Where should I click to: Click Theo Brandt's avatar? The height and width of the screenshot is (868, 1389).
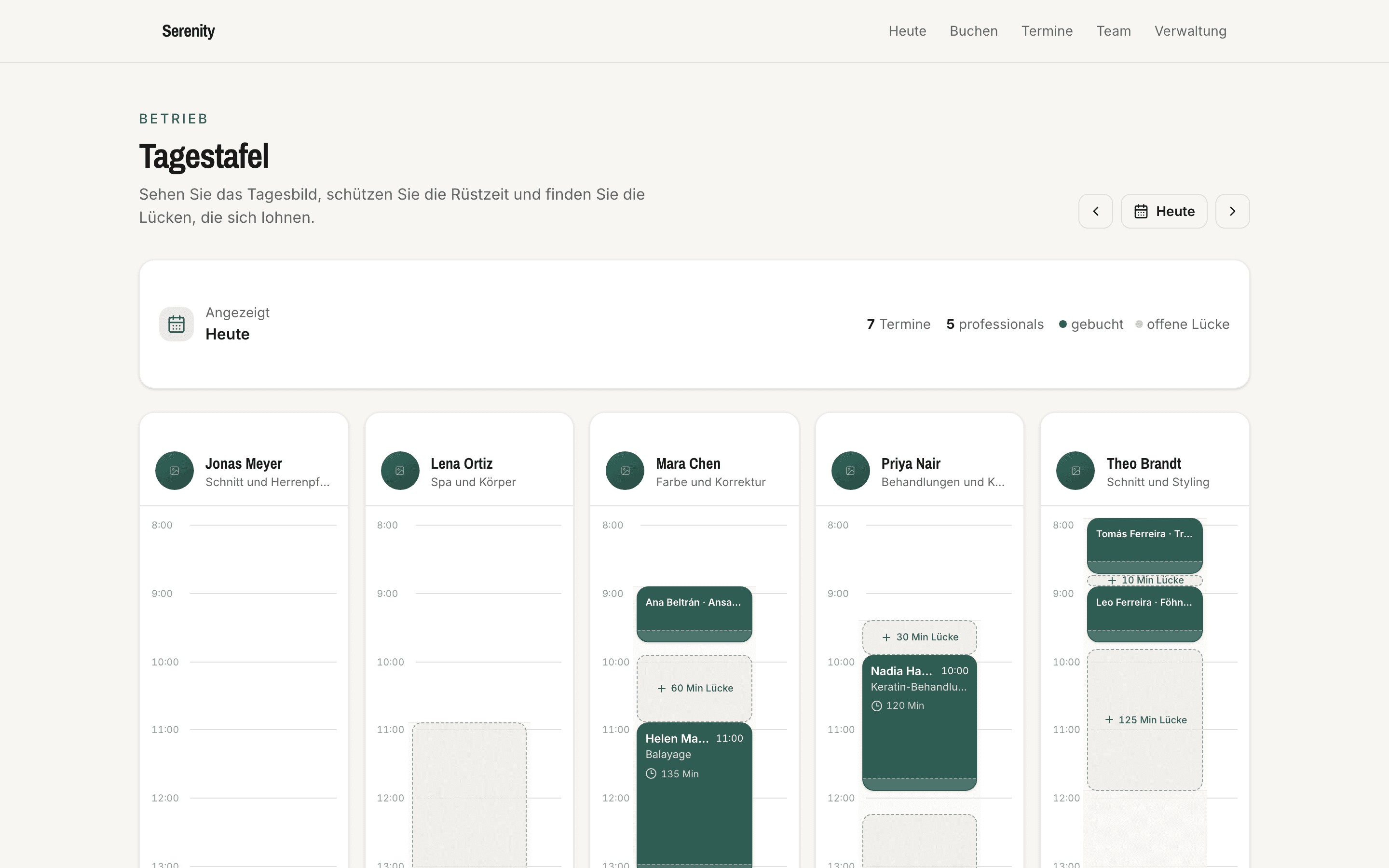(1076, 471)
